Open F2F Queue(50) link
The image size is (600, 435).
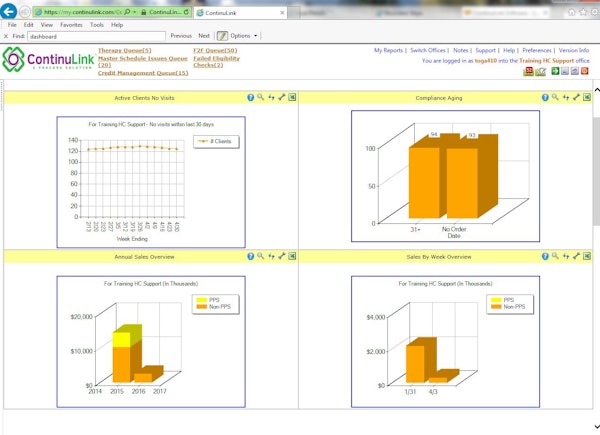[216, 50]
